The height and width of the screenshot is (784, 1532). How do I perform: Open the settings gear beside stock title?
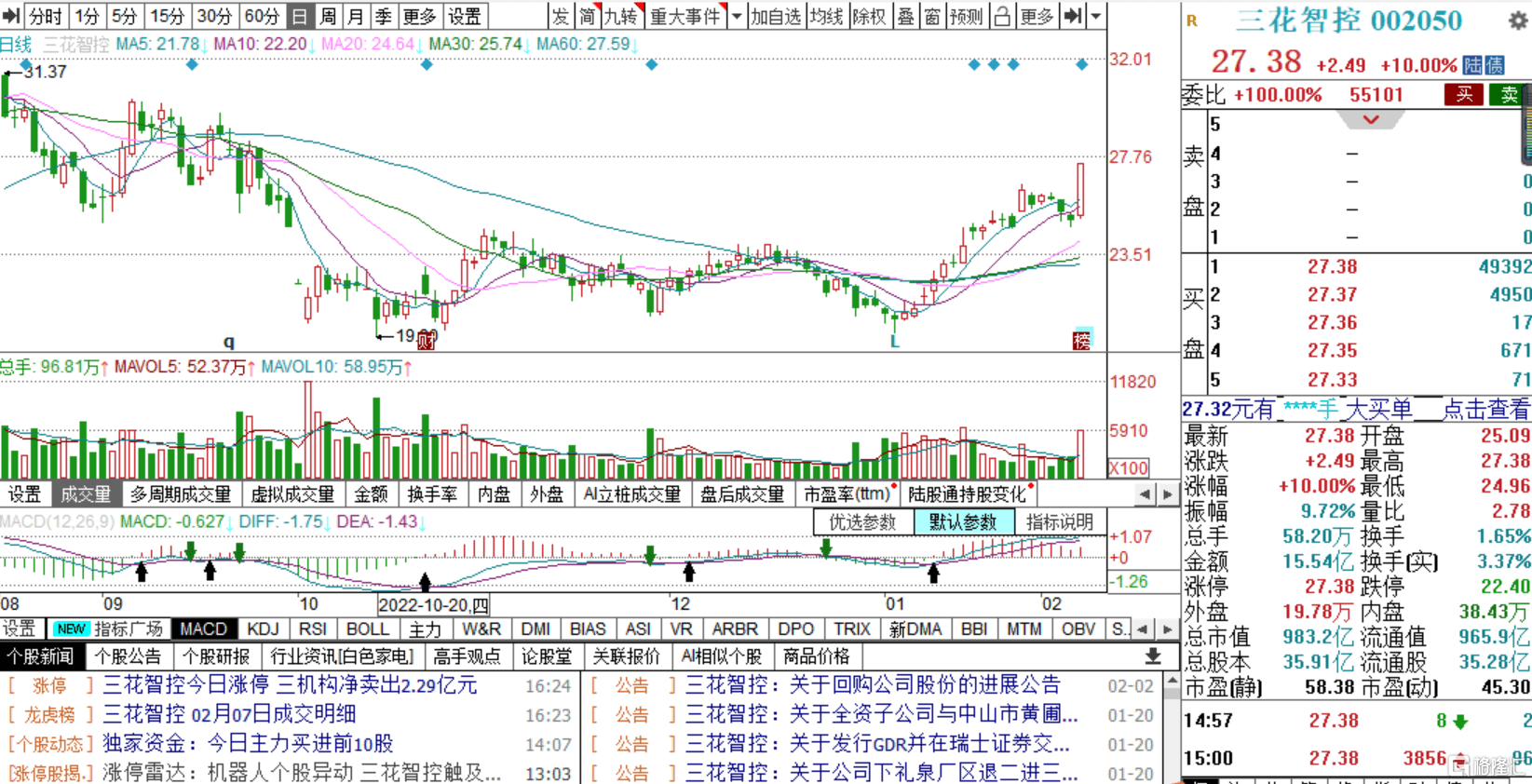tap(1518, 20)
